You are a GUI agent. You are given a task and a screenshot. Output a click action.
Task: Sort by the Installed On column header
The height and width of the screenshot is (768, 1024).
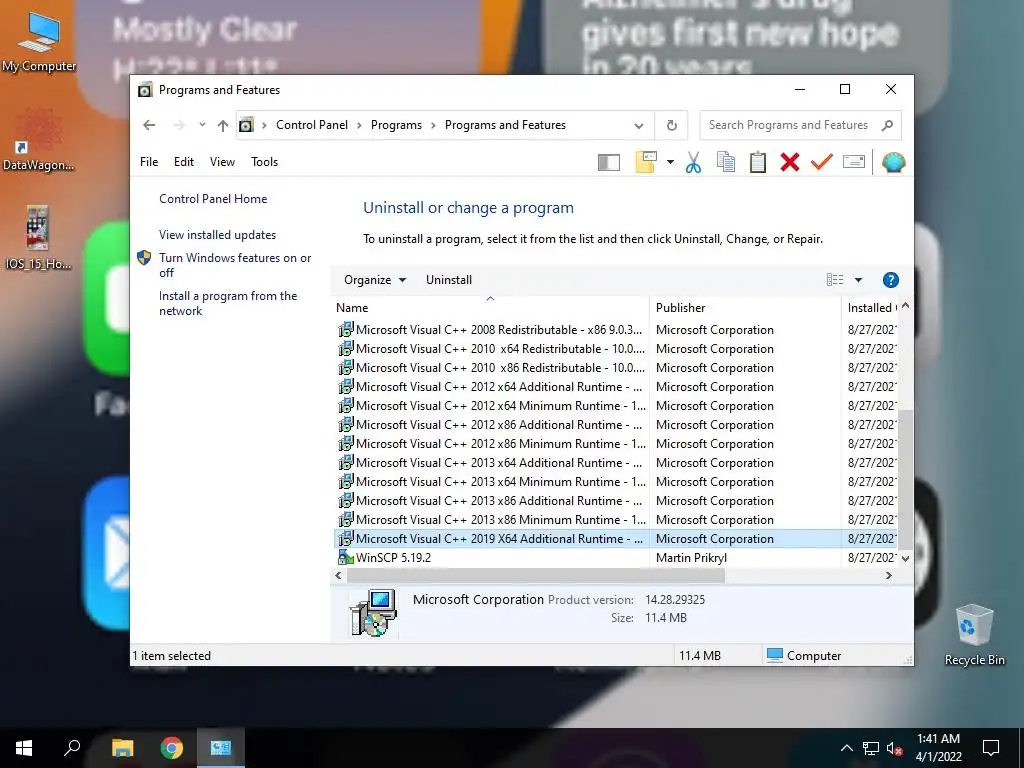(871, 308)
